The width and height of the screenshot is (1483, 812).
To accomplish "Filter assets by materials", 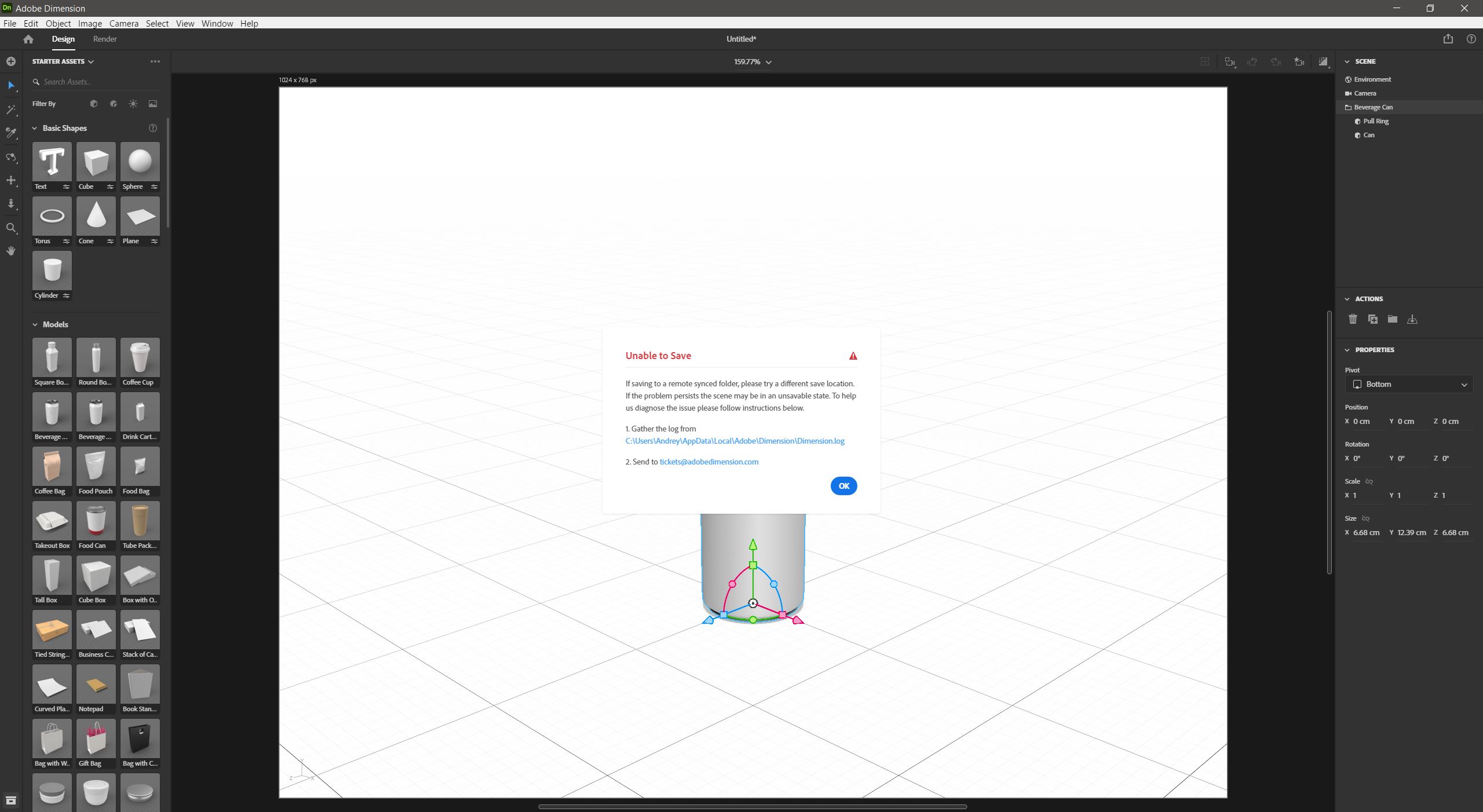I will tap(113, 104).
